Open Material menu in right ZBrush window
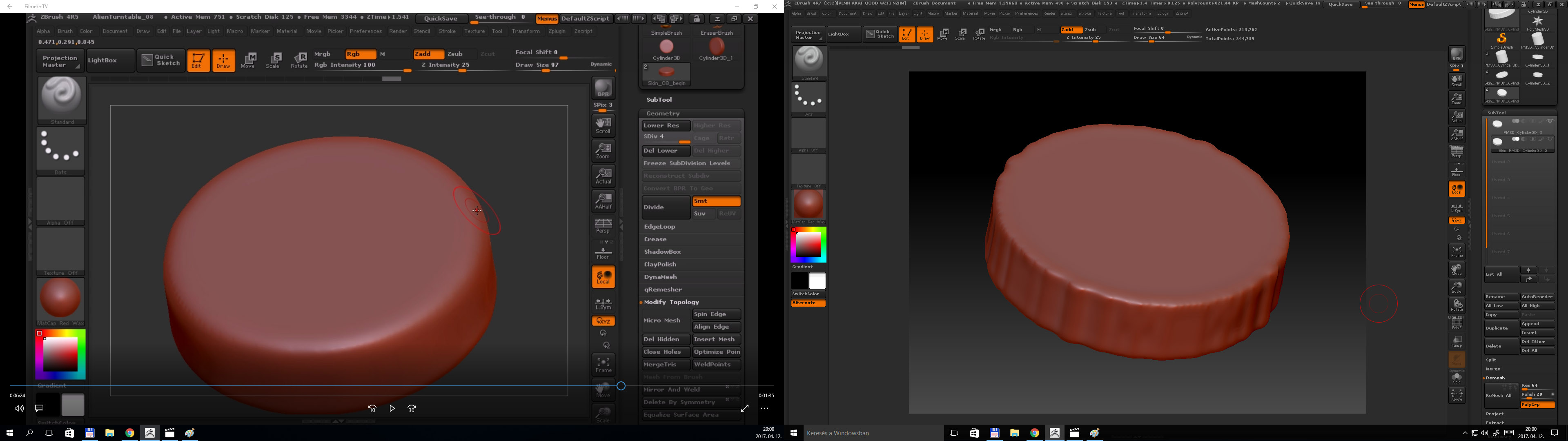The height and width of the screenshot is (441, 1568). [970, 13]
